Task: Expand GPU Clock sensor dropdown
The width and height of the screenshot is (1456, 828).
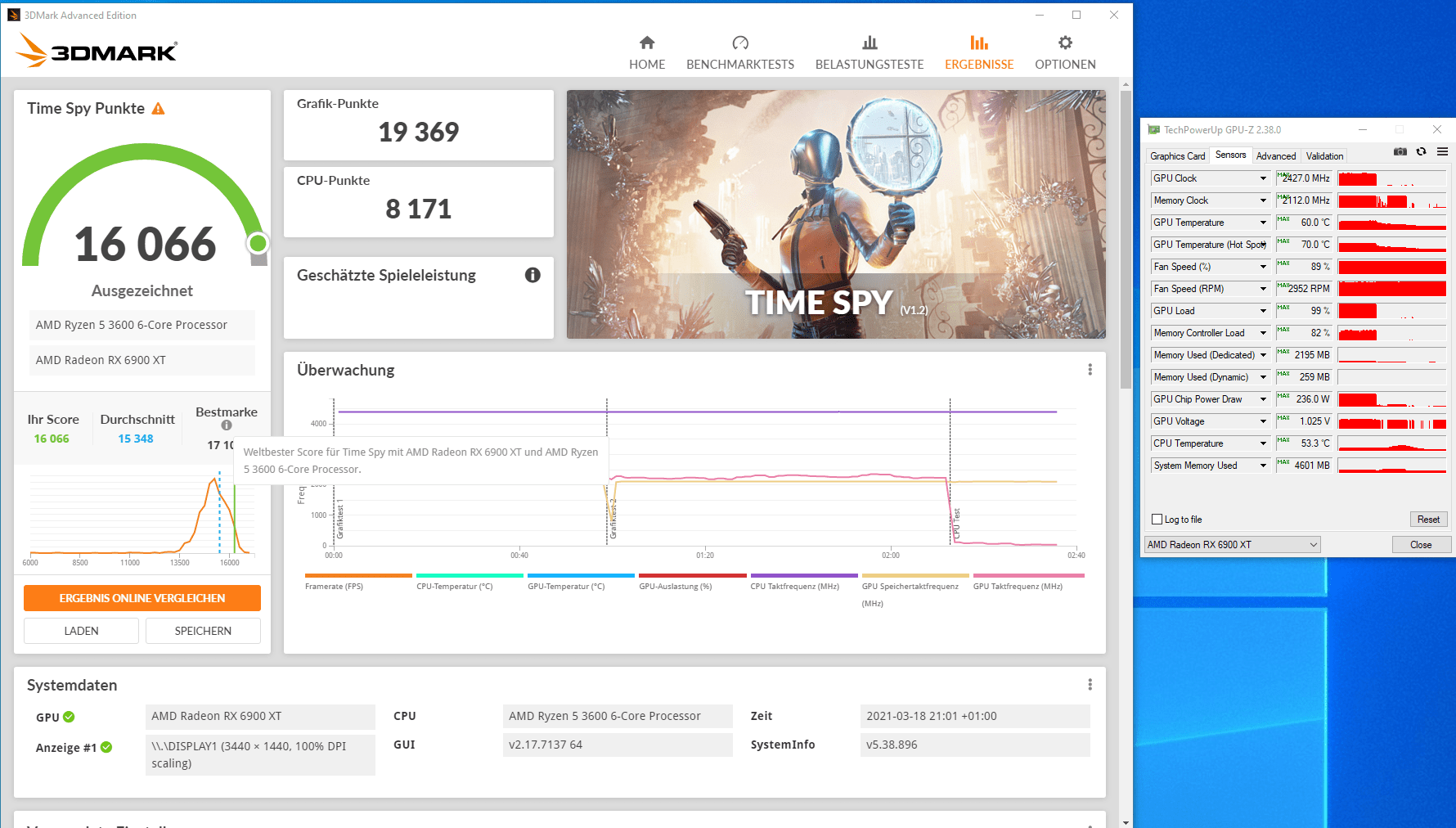Action: (1263, 178)
